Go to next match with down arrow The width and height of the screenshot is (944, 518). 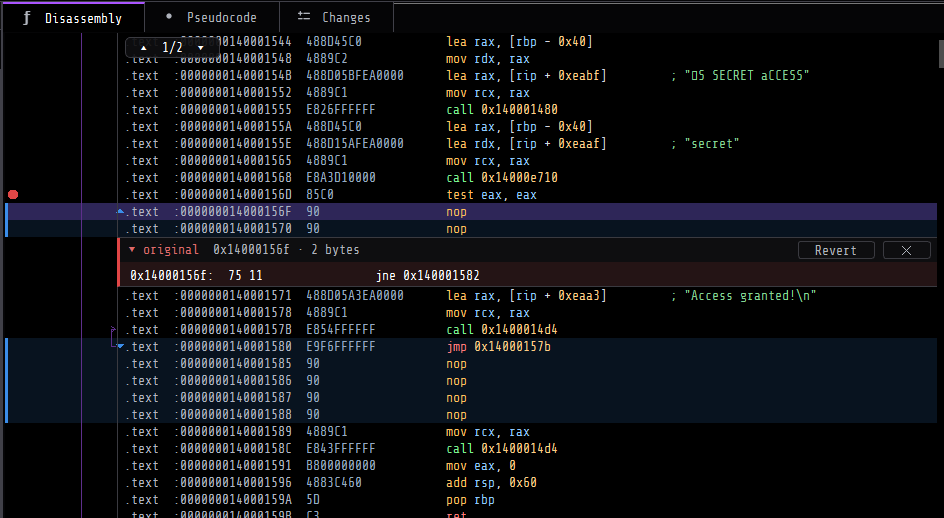(200, 48)
